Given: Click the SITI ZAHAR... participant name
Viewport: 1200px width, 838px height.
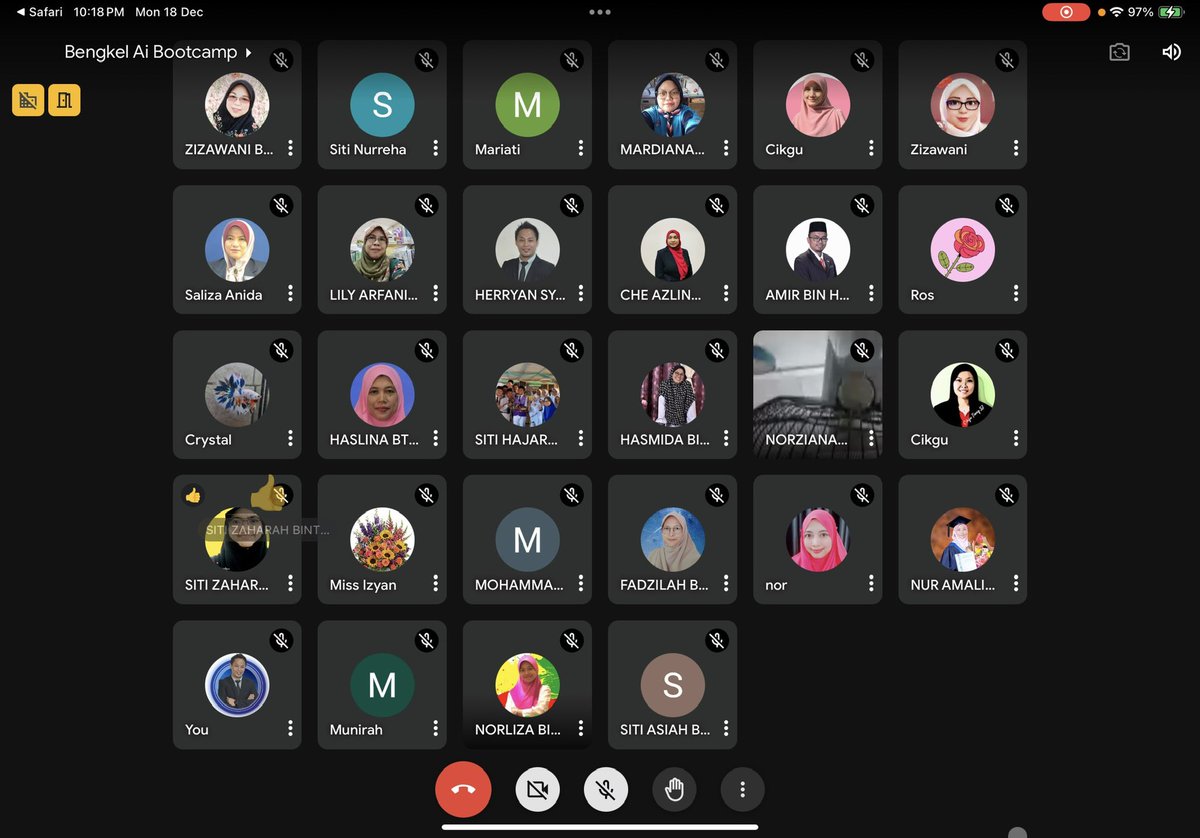Looking at the screenshot, I should 227,585.
